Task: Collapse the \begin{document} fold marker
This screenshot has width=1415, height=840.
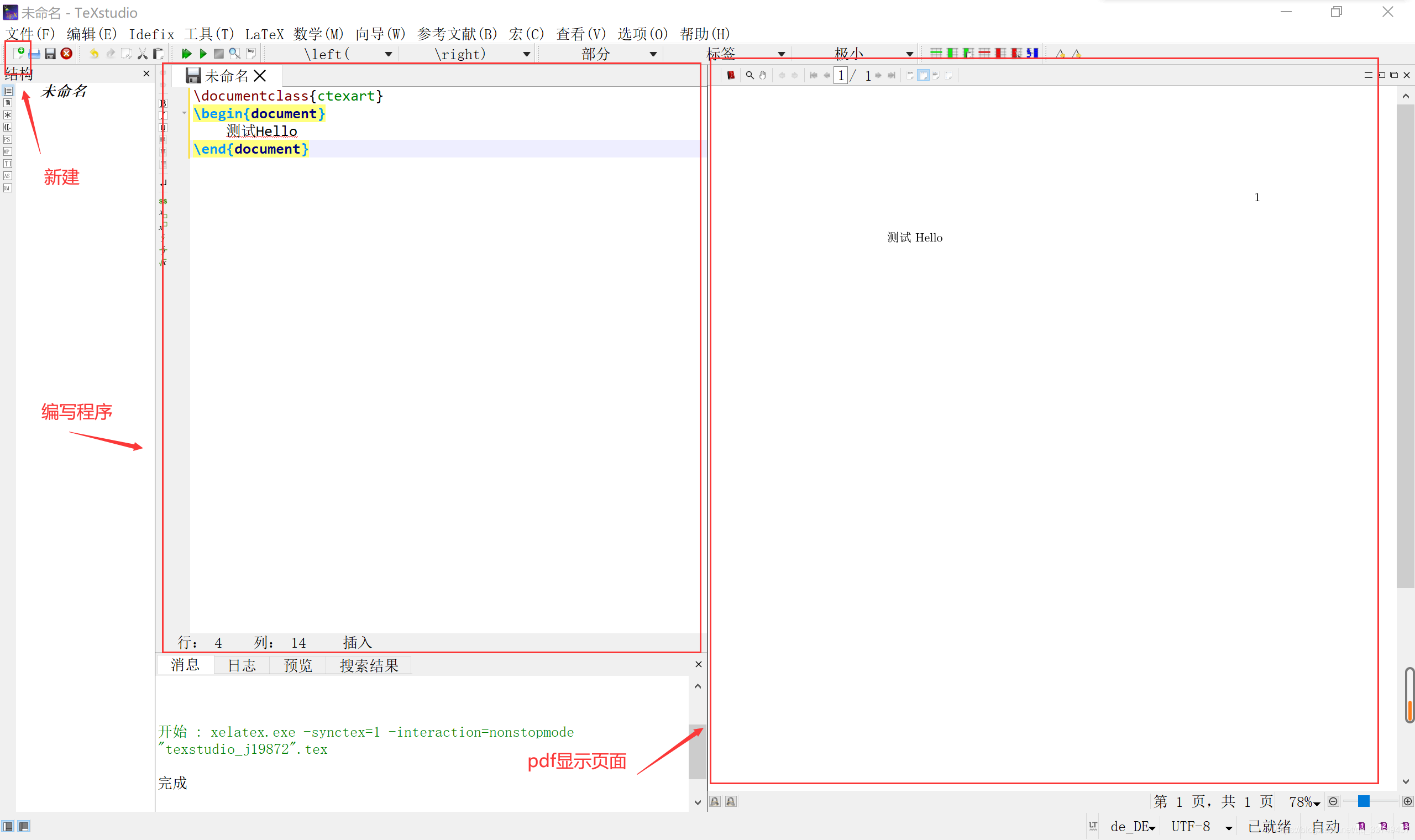Action: pyautogui.click(x=185, y=113)
